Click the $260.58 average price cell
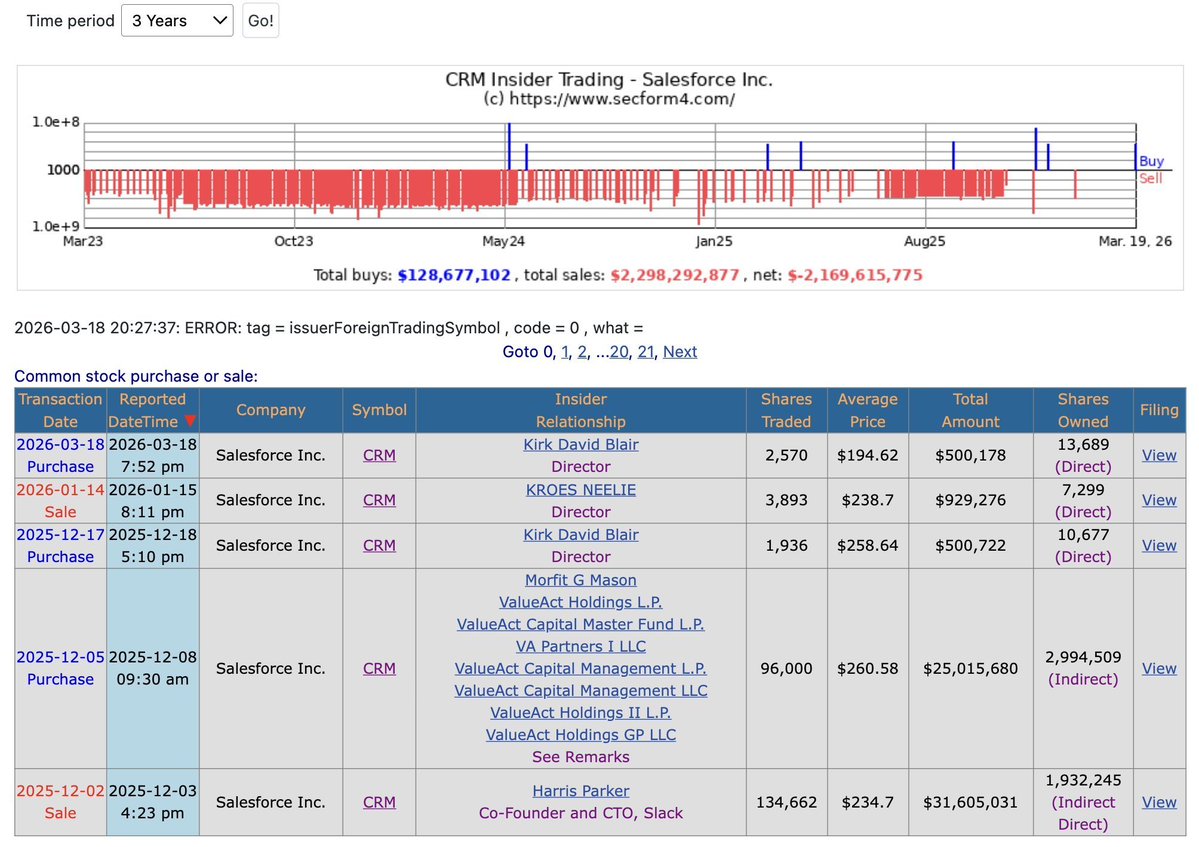 867,668
